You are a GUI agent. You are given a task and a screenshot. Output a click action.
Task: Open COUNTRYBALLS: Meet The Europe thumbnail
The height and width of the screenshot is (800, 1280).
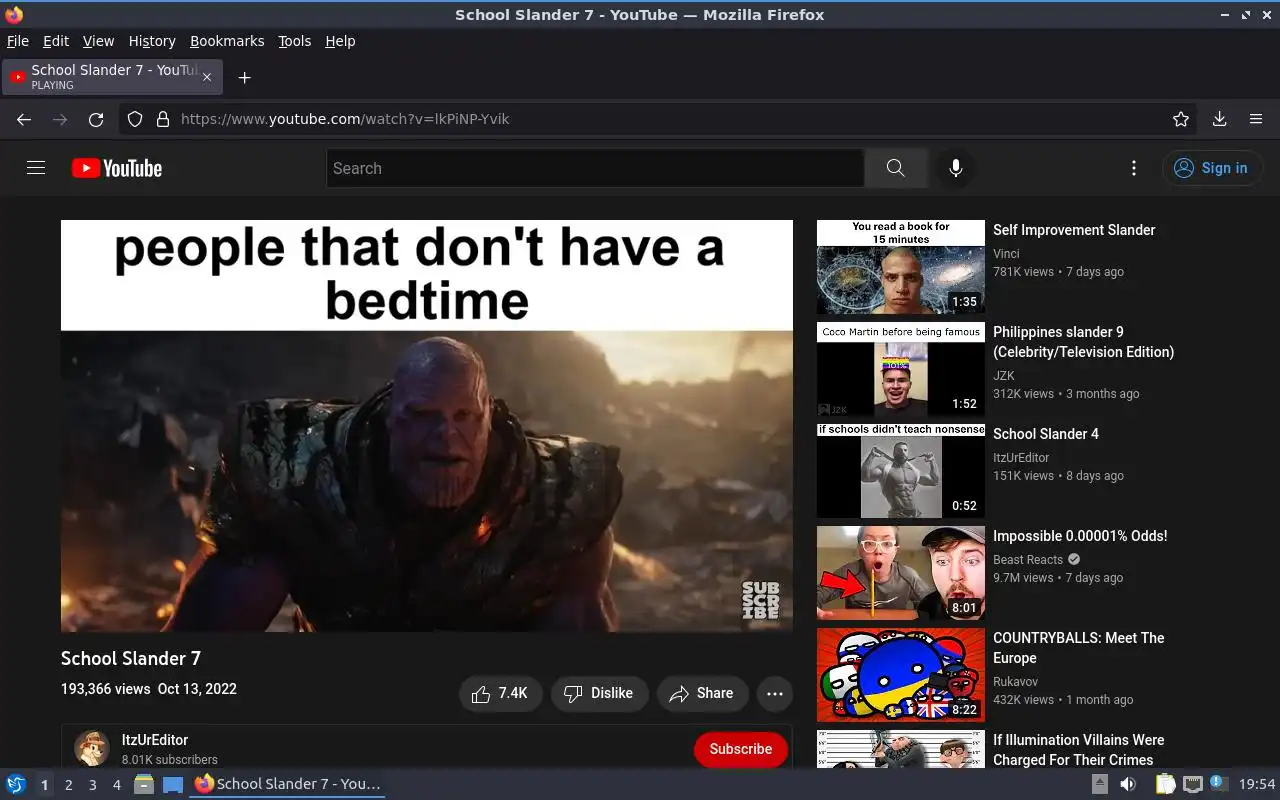point(901,675)
